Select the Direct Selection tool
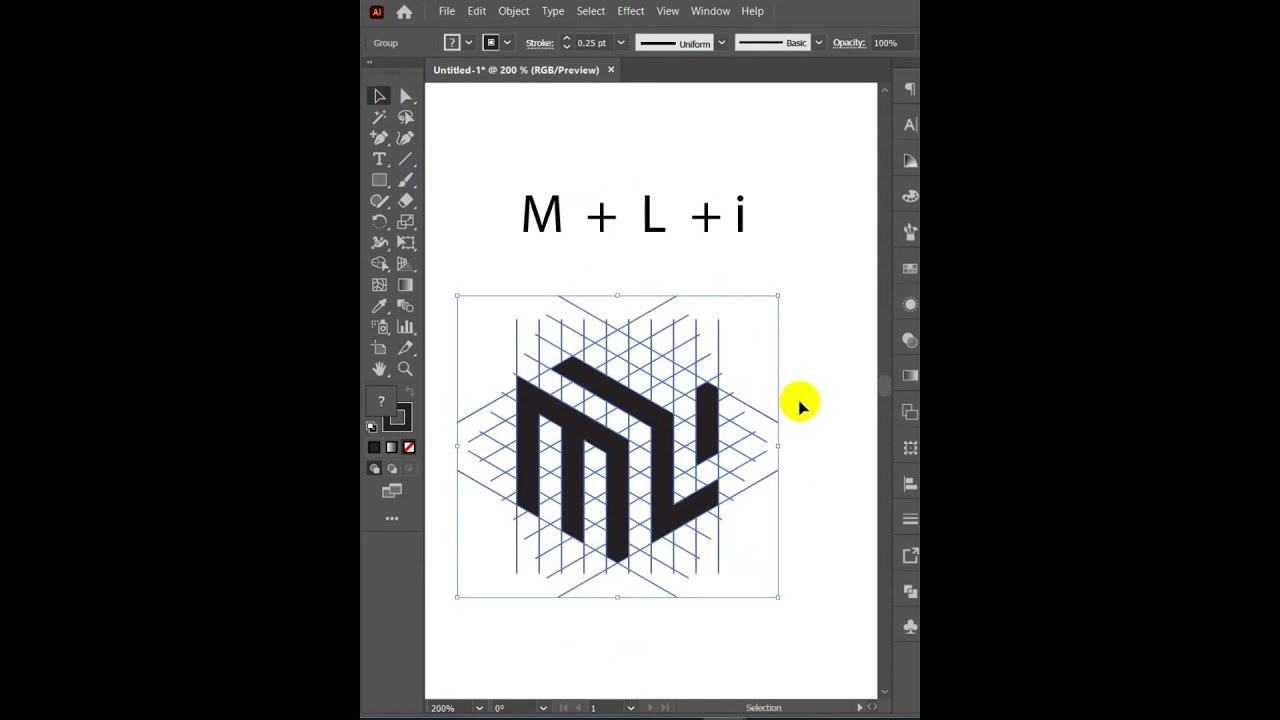 point(406,96)
